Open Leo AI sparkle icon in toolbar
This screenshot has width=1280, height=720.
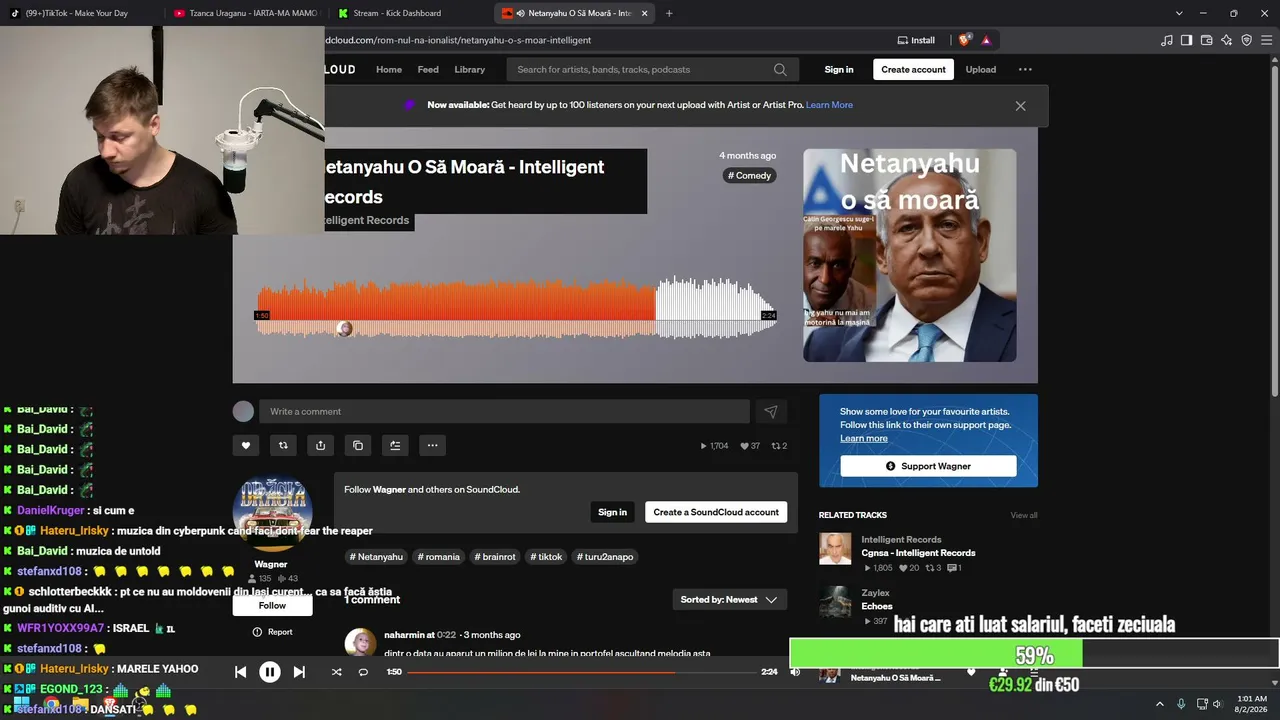pos(1227,40)
